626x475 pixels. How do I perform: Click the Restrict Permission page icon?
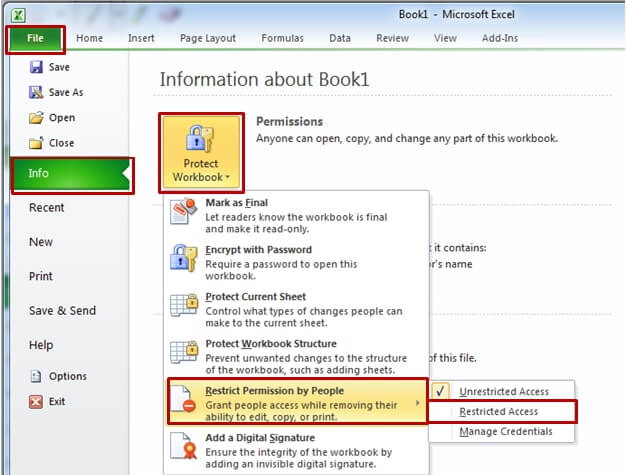click(x=183, y=398)
